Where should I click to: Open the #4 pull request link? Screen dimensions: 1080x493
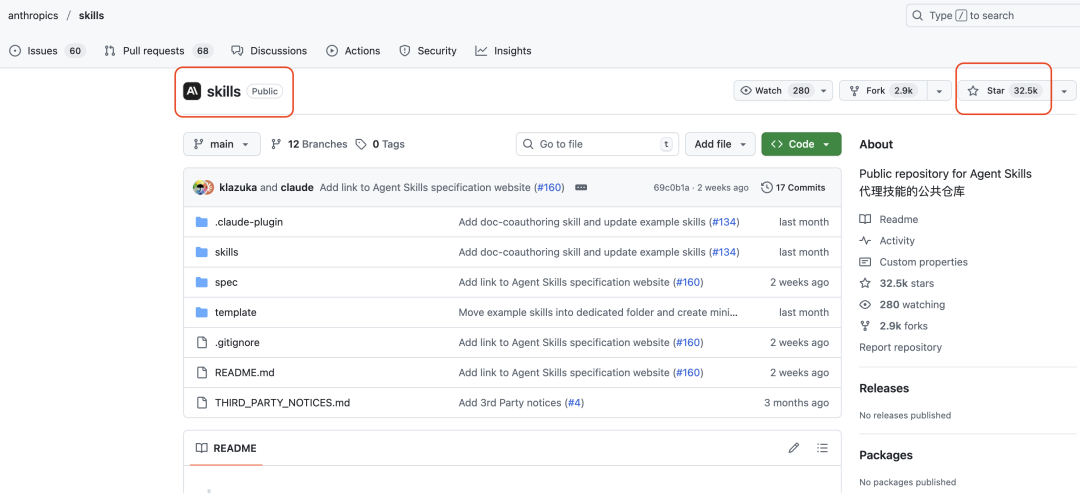(574, 402)
